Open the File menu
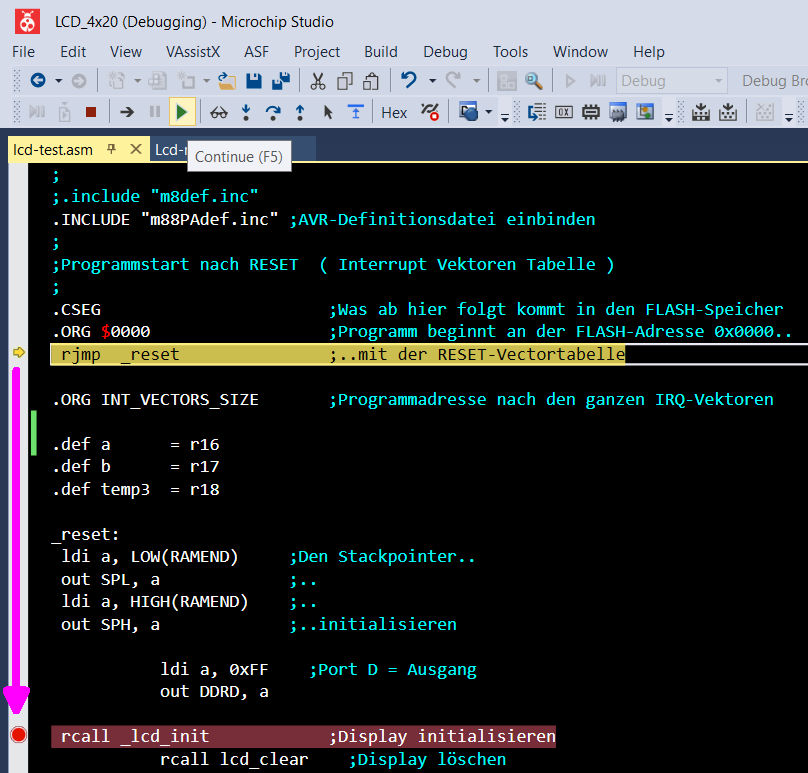Screen dimensions: 808x773 [23, 52]
